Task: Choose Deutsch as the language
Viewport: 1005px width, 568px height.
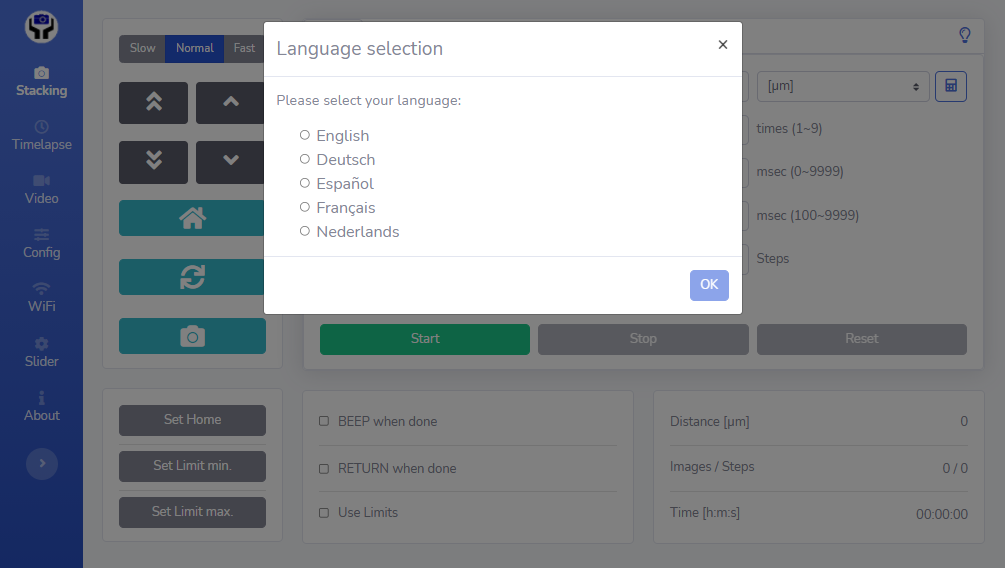Action: pos(305,159)
